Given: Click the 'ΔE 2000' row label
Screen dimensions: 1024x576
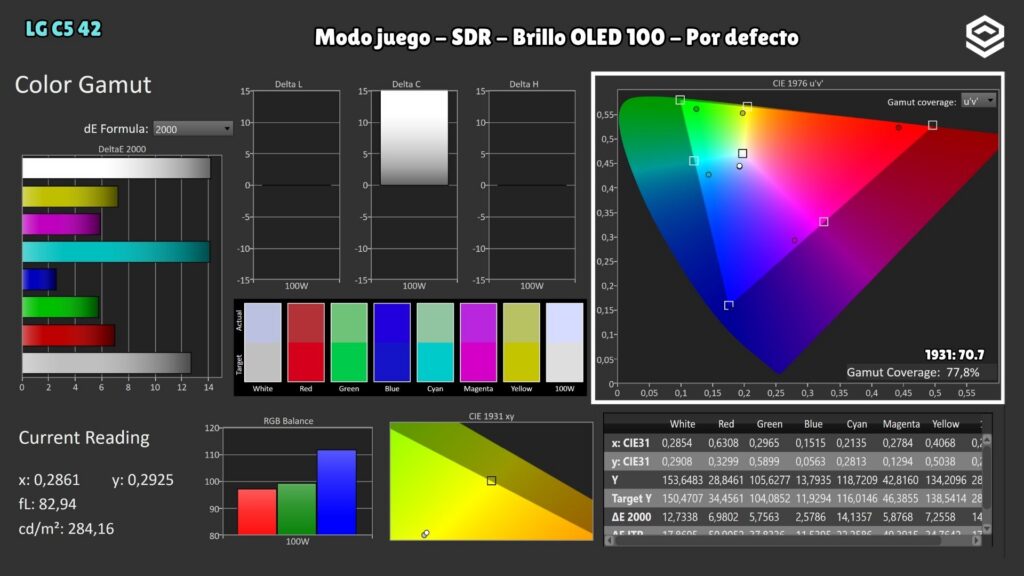Looking at the screenshot, I should pyautogui.click(x=631, y=517).
